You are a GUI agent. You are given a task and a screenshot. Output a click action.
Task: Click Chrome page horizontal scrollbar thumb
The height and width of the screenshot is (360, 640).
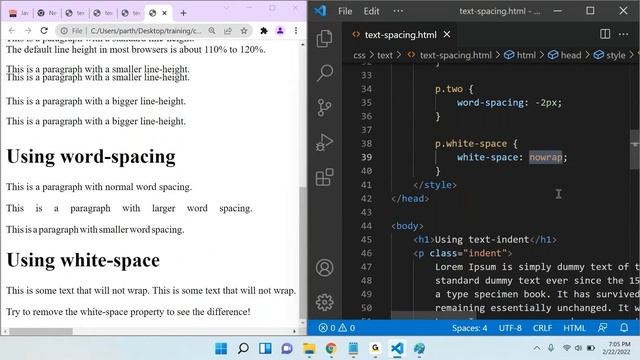[41, 331]
